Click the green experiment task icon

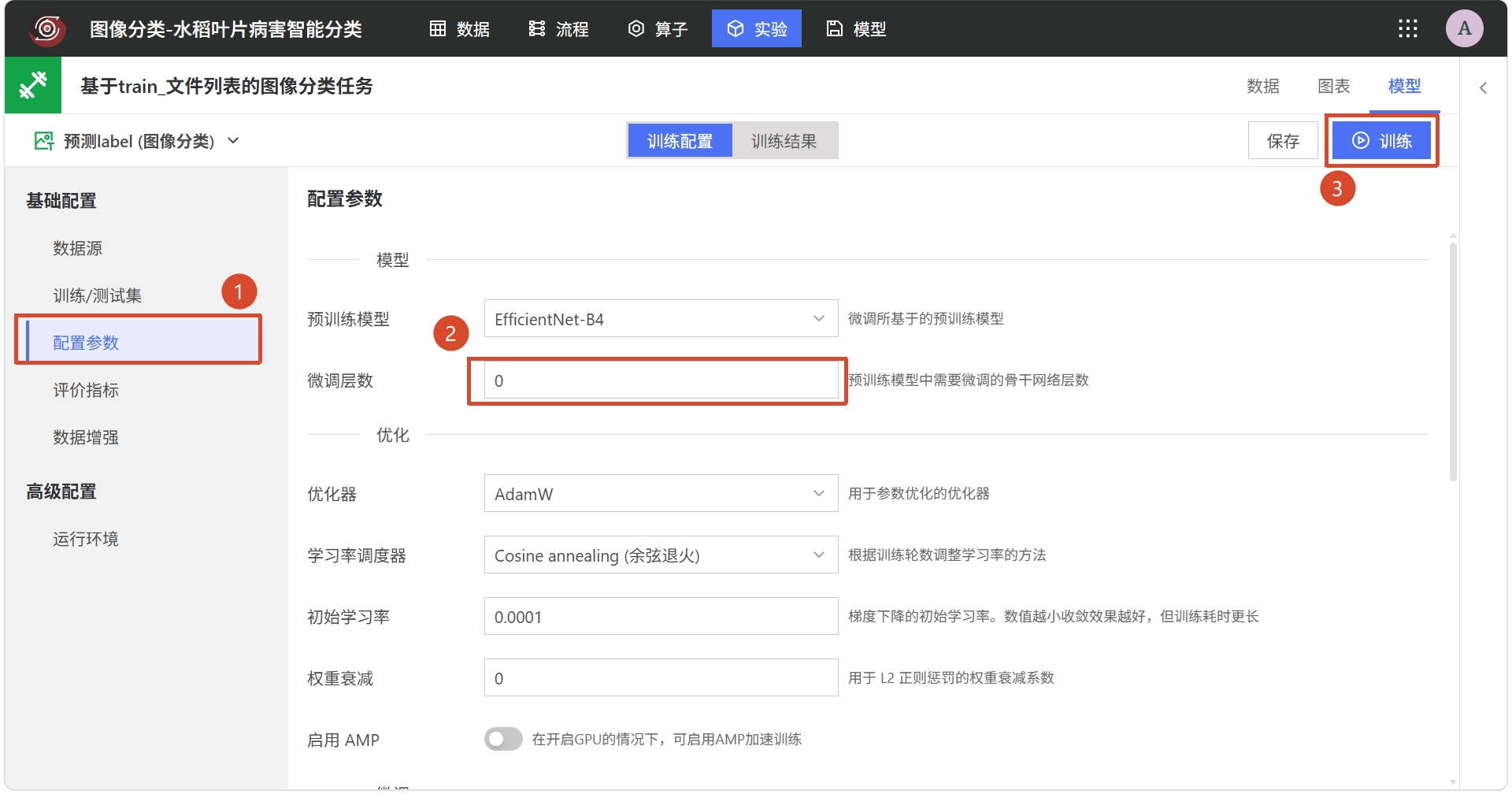[x=33, y=85]
